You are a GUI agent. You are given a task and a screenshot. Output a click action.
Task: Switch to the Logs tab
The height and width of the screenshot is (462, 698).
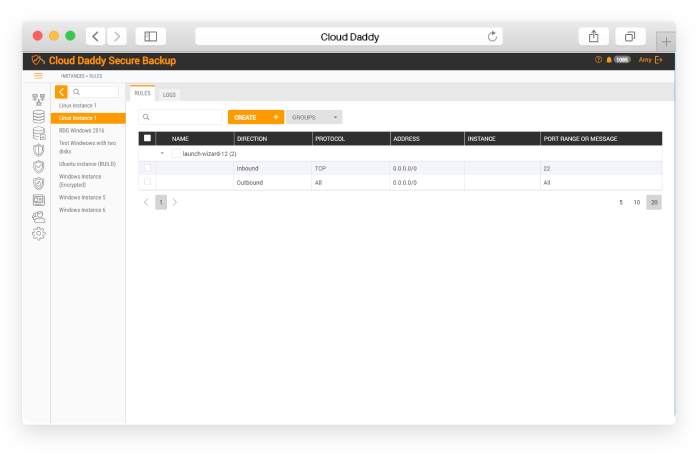pyautogui.click(x=170, y=95)
